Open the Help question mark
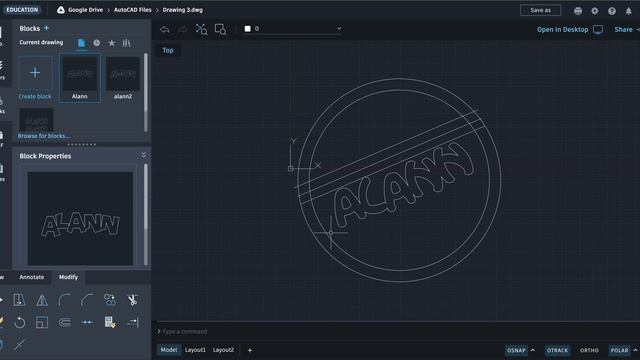The height and width of the screenshot is (360, 640). pyautogui.click(x=611, y=11)
